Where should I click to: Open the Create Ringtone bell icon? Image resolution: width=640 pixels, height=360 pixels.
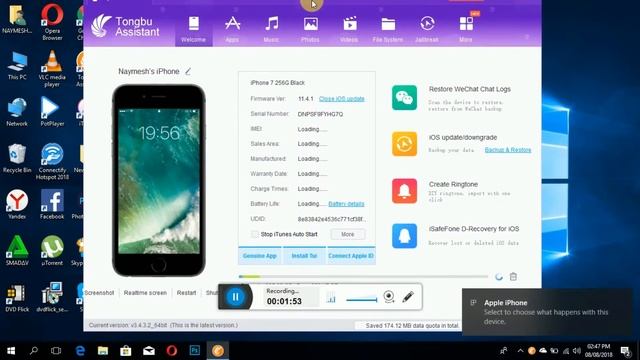[404, 191]
